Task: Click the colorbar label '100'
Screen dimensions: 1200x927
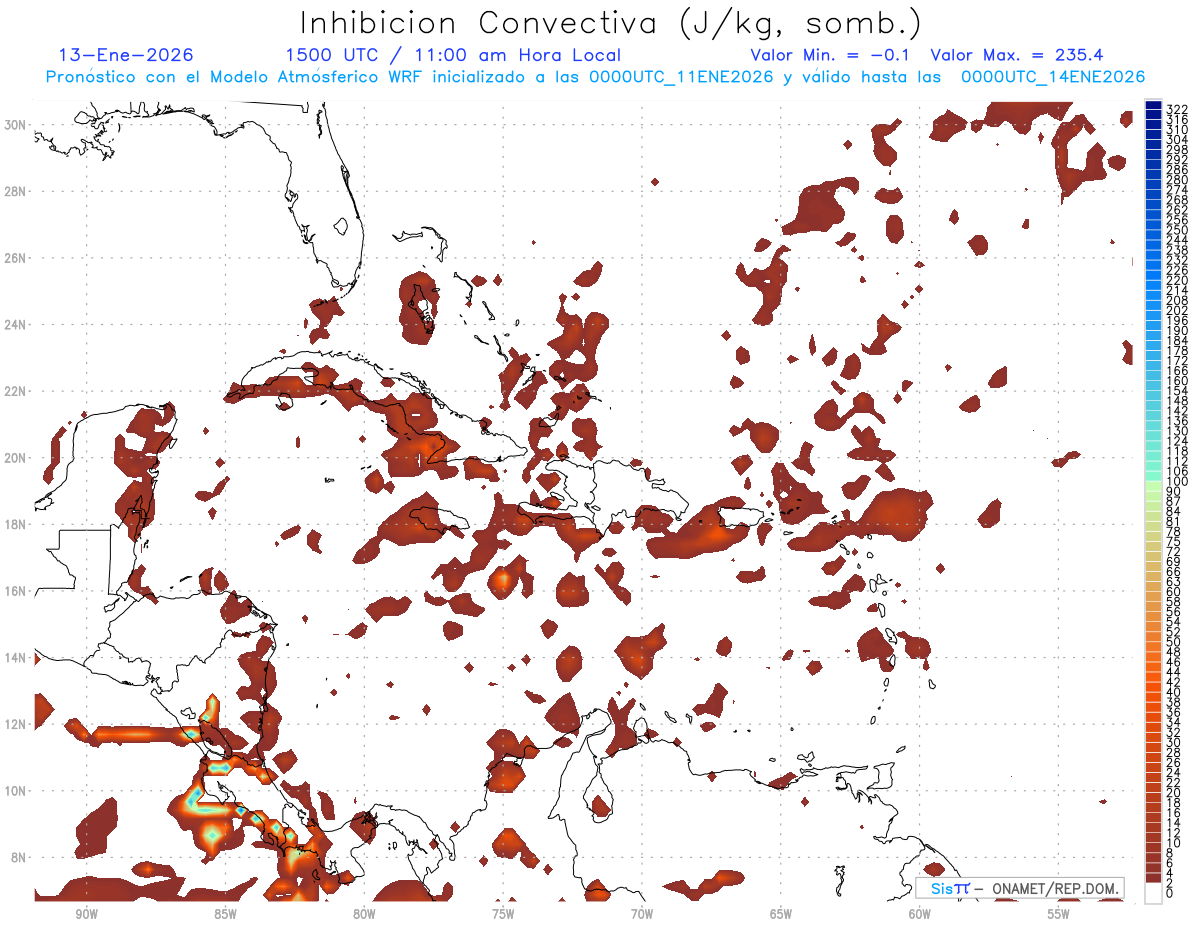Action: pyautogui.click(x=1177, y=481)
